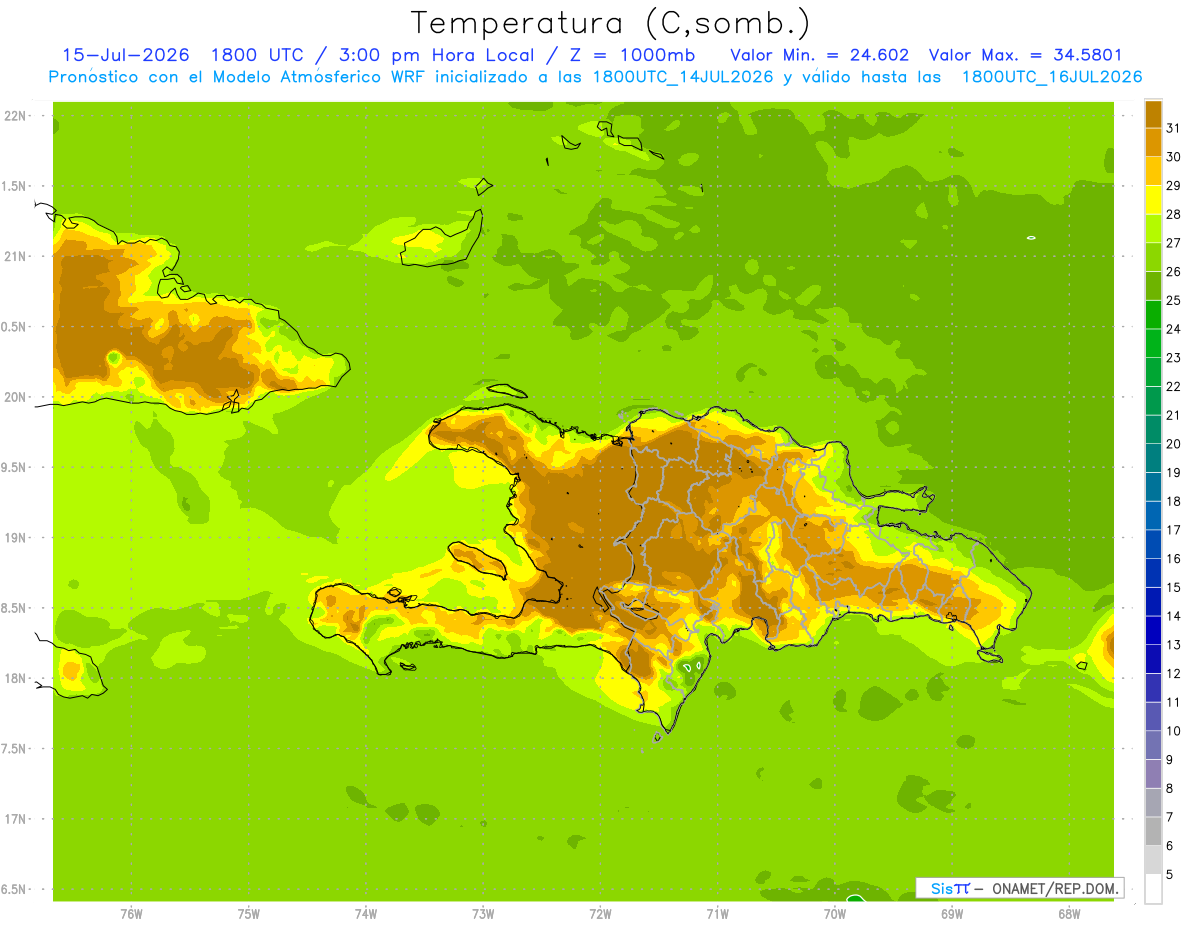Click the legend value "25"
Viewport: 1200px width, 927px height.
[x=1173, y=300]
